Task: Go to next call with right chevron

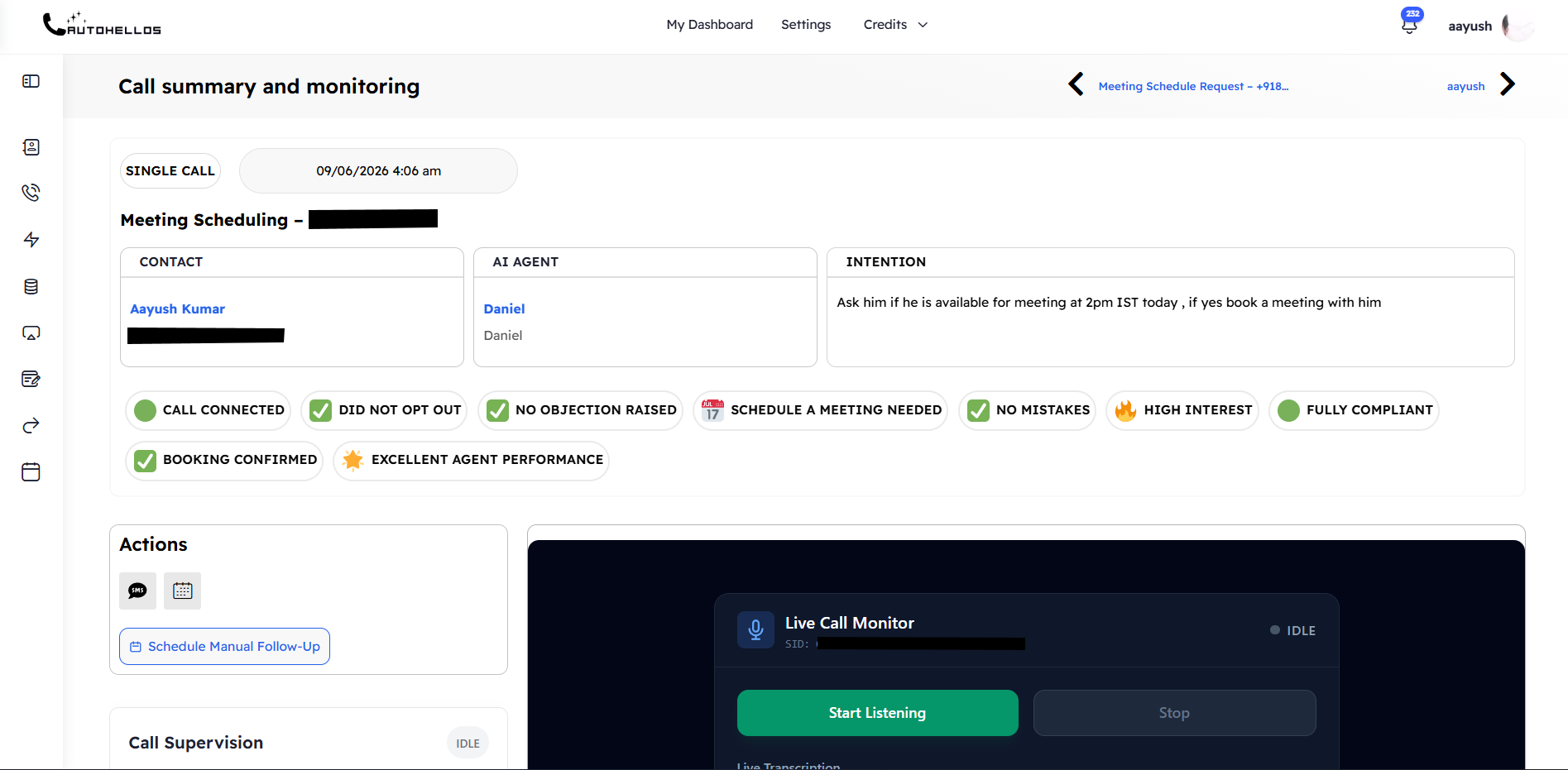Action: pyautogui.click(x=1508, y=84)
